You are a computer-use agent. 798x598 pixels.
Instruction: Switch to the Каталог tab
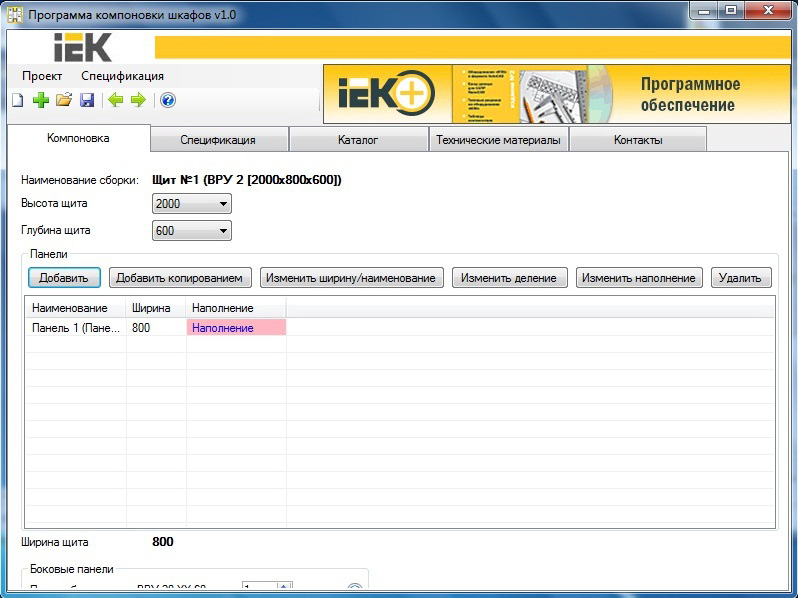click(358, 140)
